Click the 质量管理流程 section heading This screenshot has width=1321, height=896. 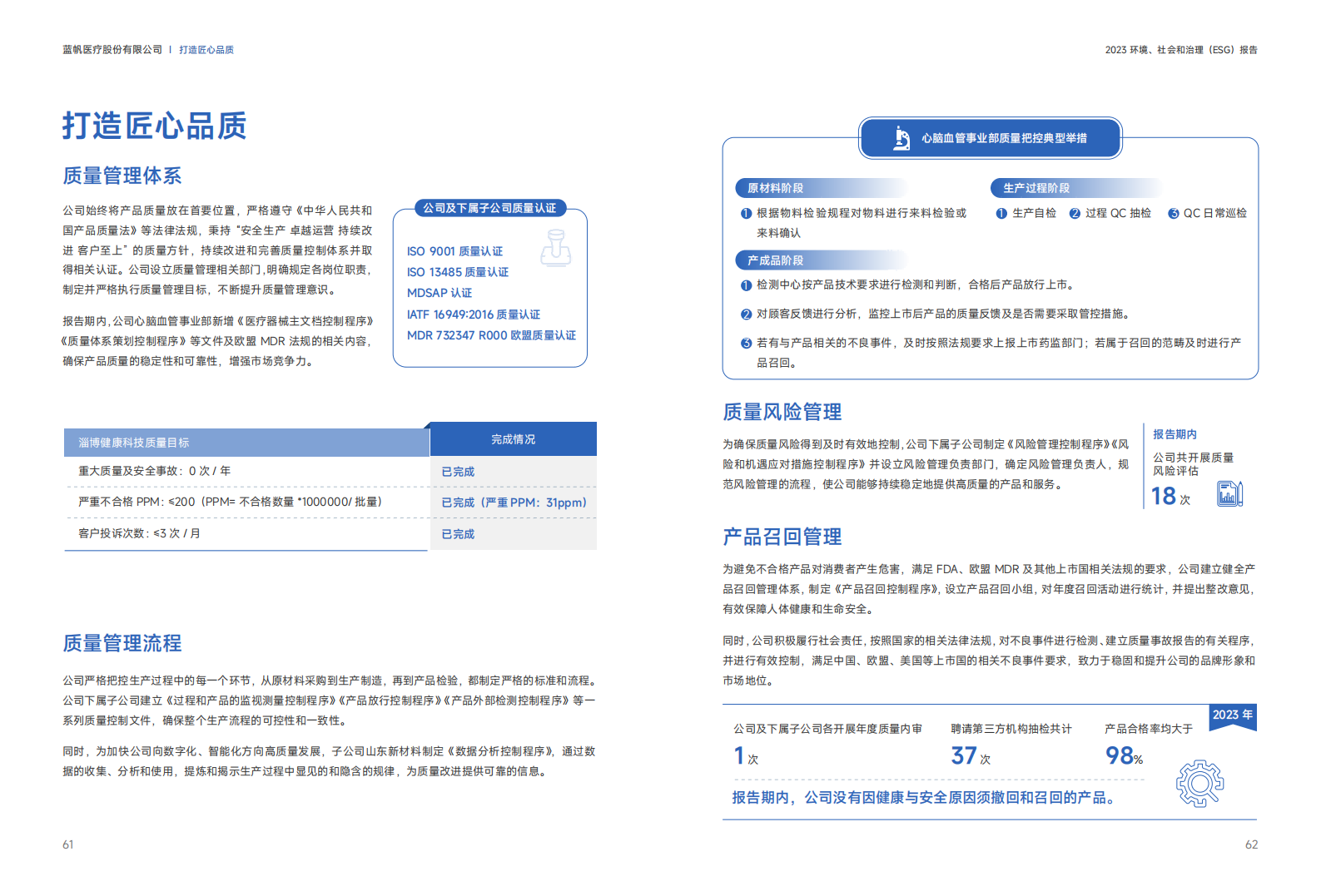(x=122, y=643)
